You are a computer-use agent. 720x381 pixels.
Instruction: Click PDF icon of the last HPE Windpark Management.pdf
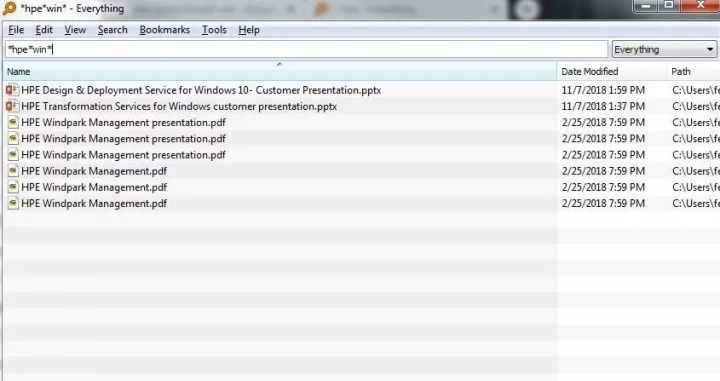13,203
